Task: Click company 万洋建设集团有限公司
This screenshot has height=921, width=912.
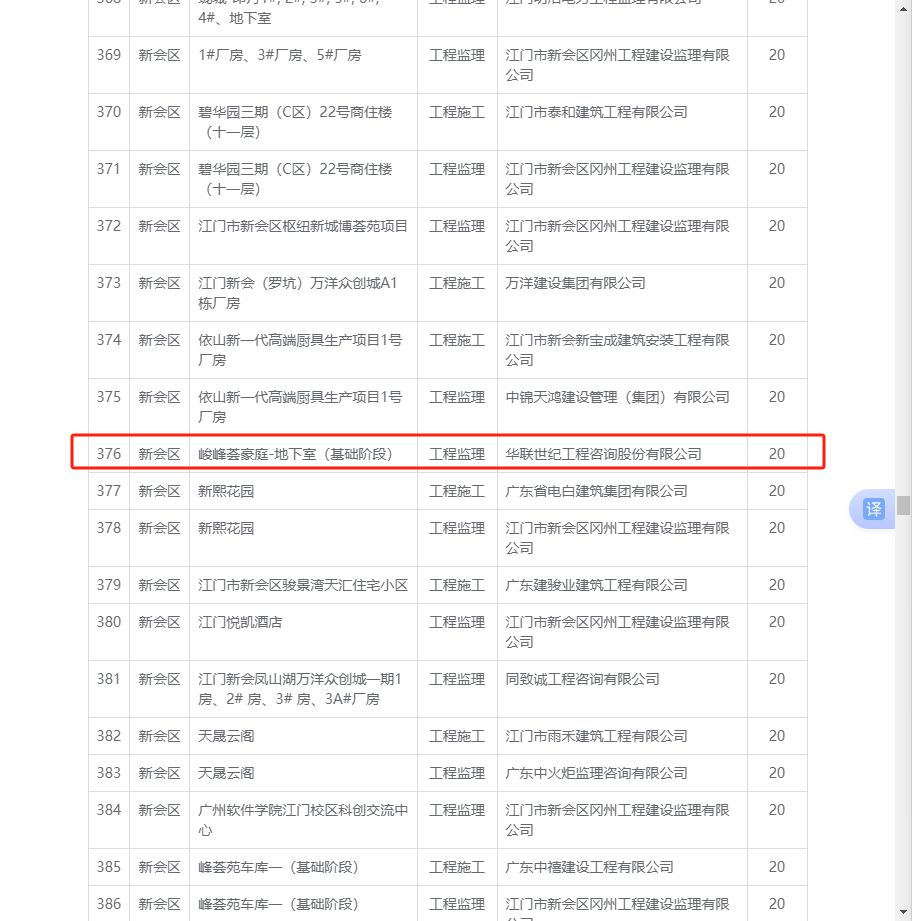Action: click(x=575, y=283)
